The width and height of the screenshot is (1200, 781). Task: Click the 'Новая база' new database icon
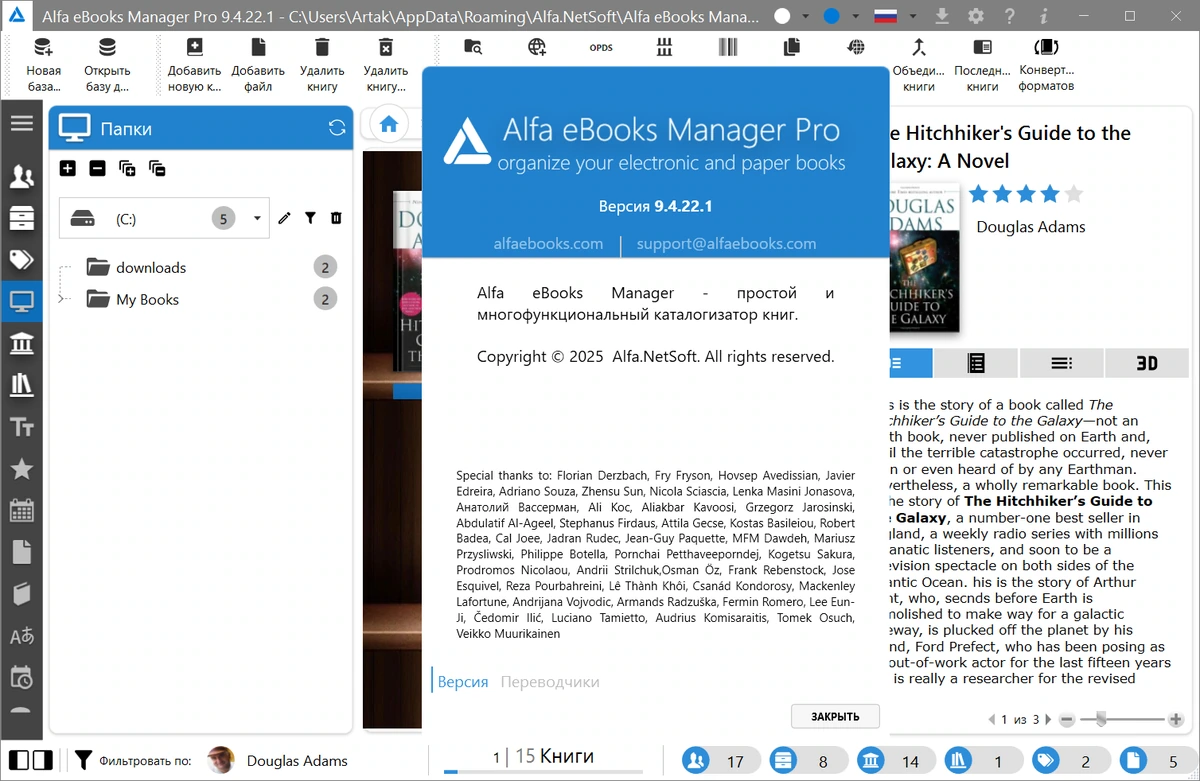(x=43, y=47)
